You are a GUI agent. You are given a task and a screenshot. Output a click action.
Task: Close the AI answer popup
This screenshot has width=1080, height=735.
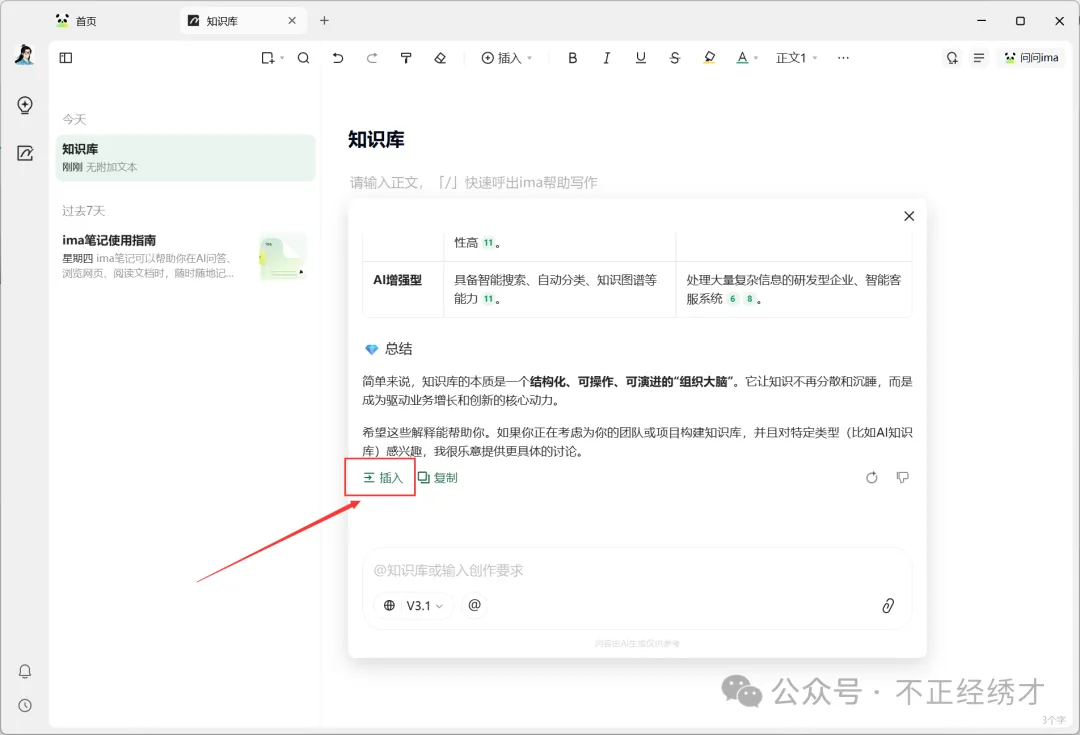pos(909,216)
